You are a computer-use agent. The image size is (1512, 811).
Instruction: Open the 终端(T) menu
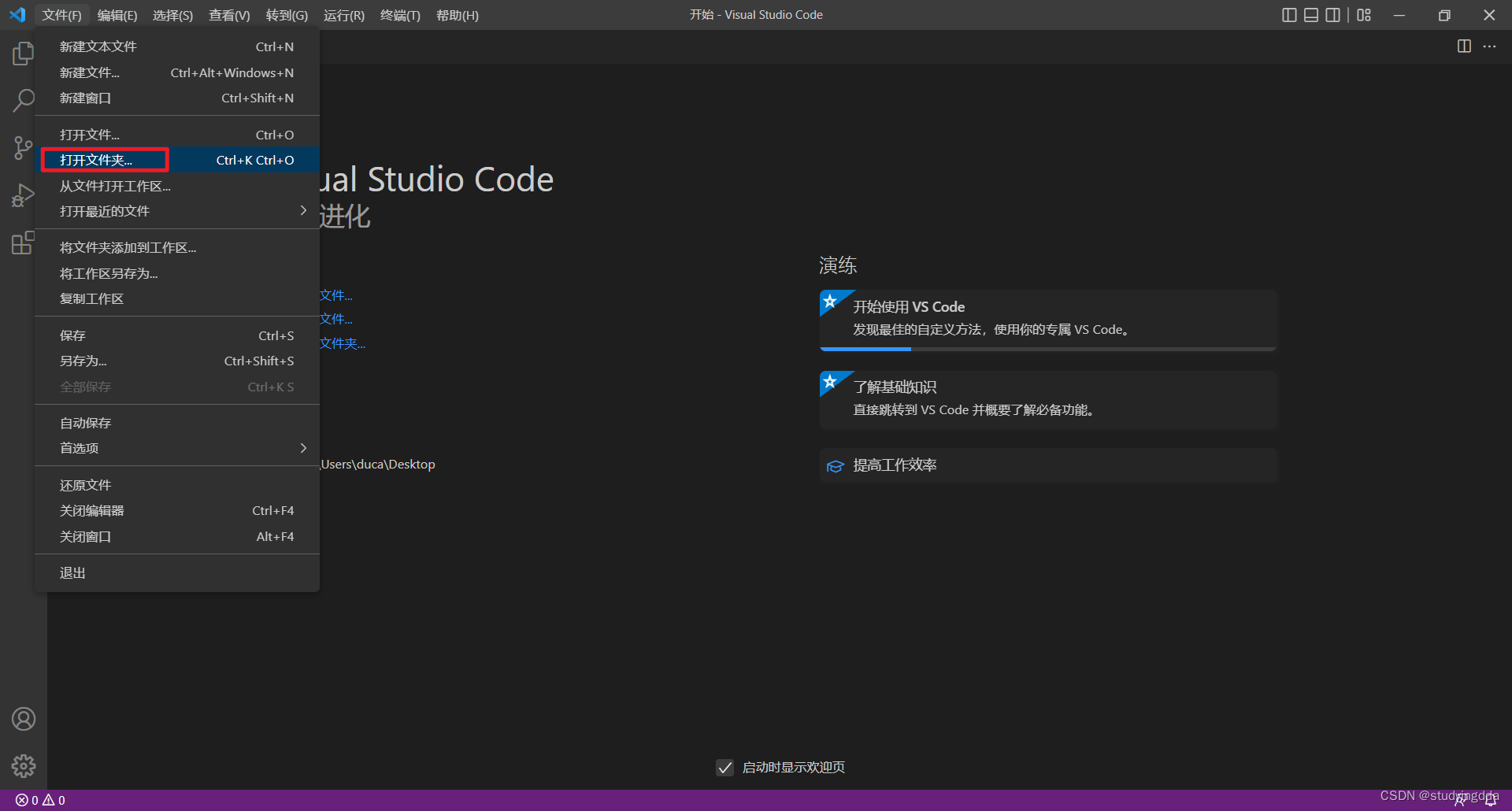[400, 15]
